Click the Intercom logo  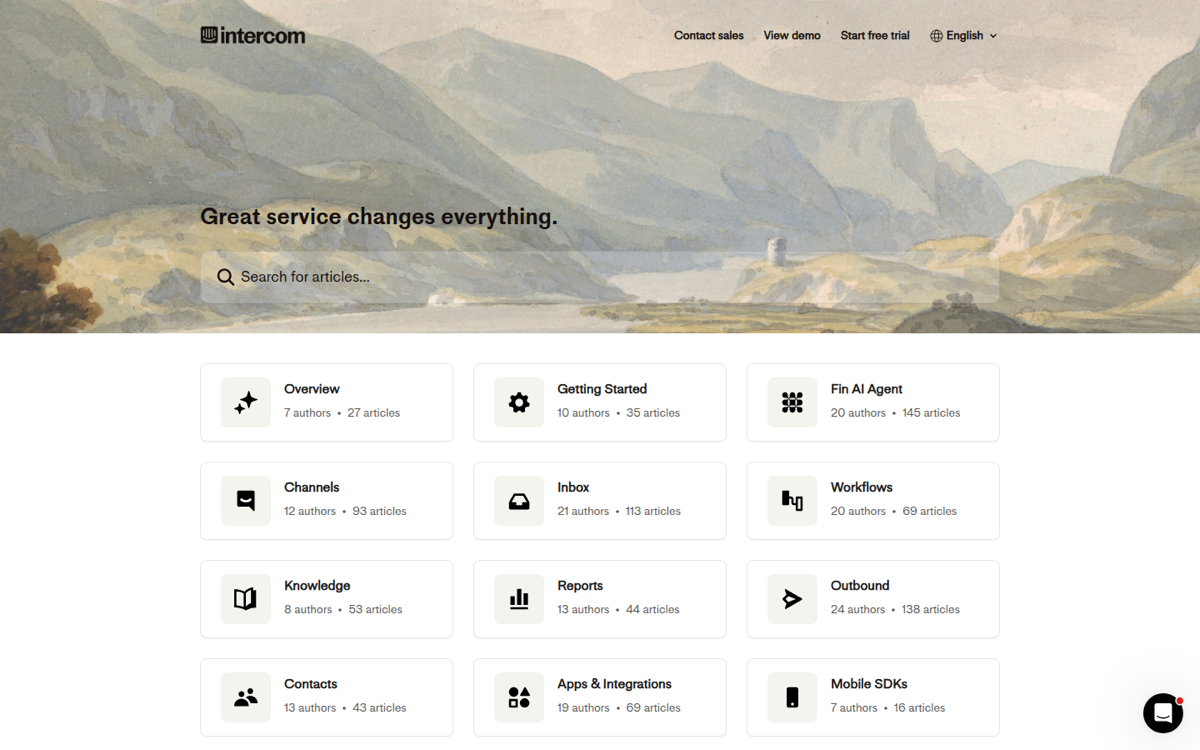[x=253, y=35]
